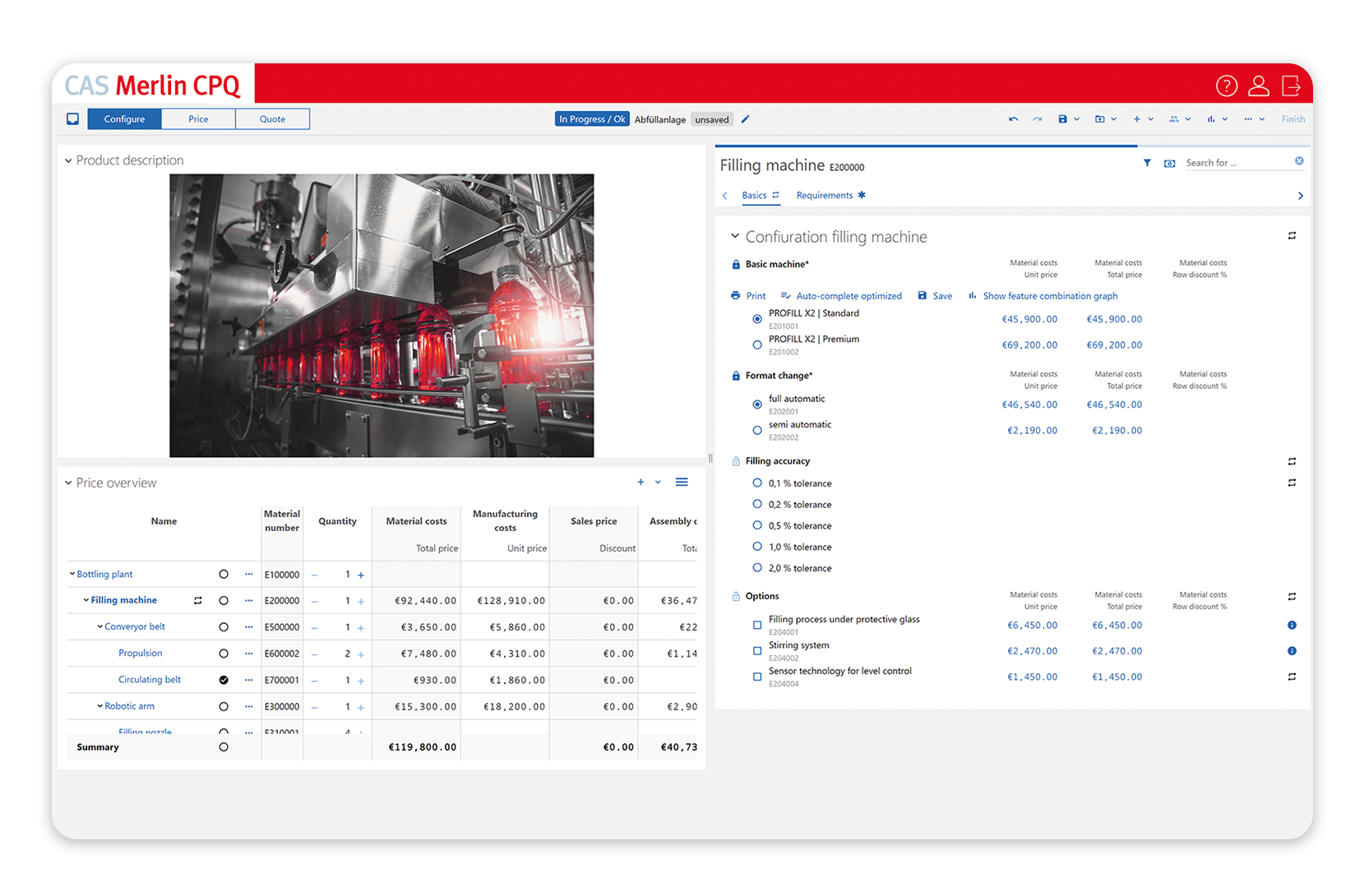Screen dimensions: 1364x896
Task: Click the Auto-complete optimized icon
Action: [785, 295]
